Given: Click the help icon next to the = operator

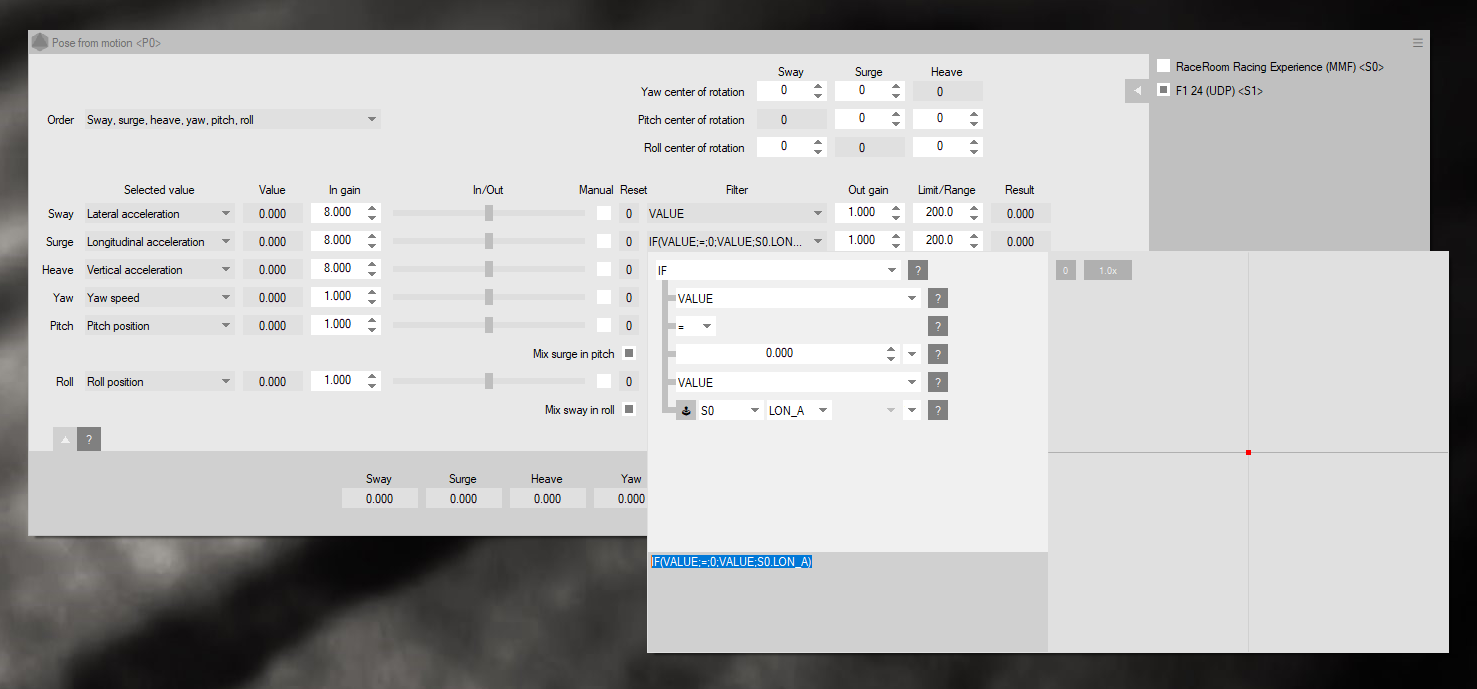Looking at the screenshot, I should click(937, 326).
